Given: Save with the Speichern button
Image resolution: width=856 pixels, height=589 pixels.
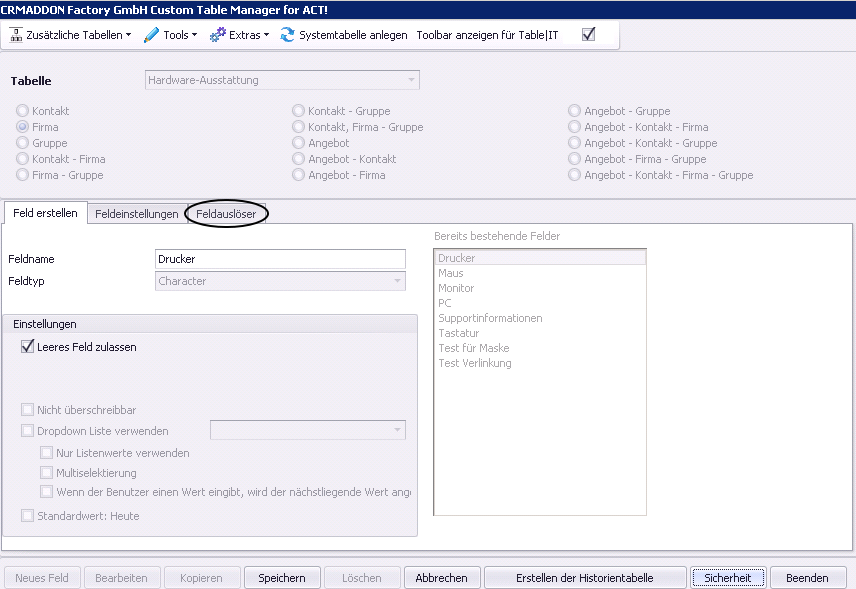Looking at the screenshot, I should pyautogui.click(x=282, y=578).
